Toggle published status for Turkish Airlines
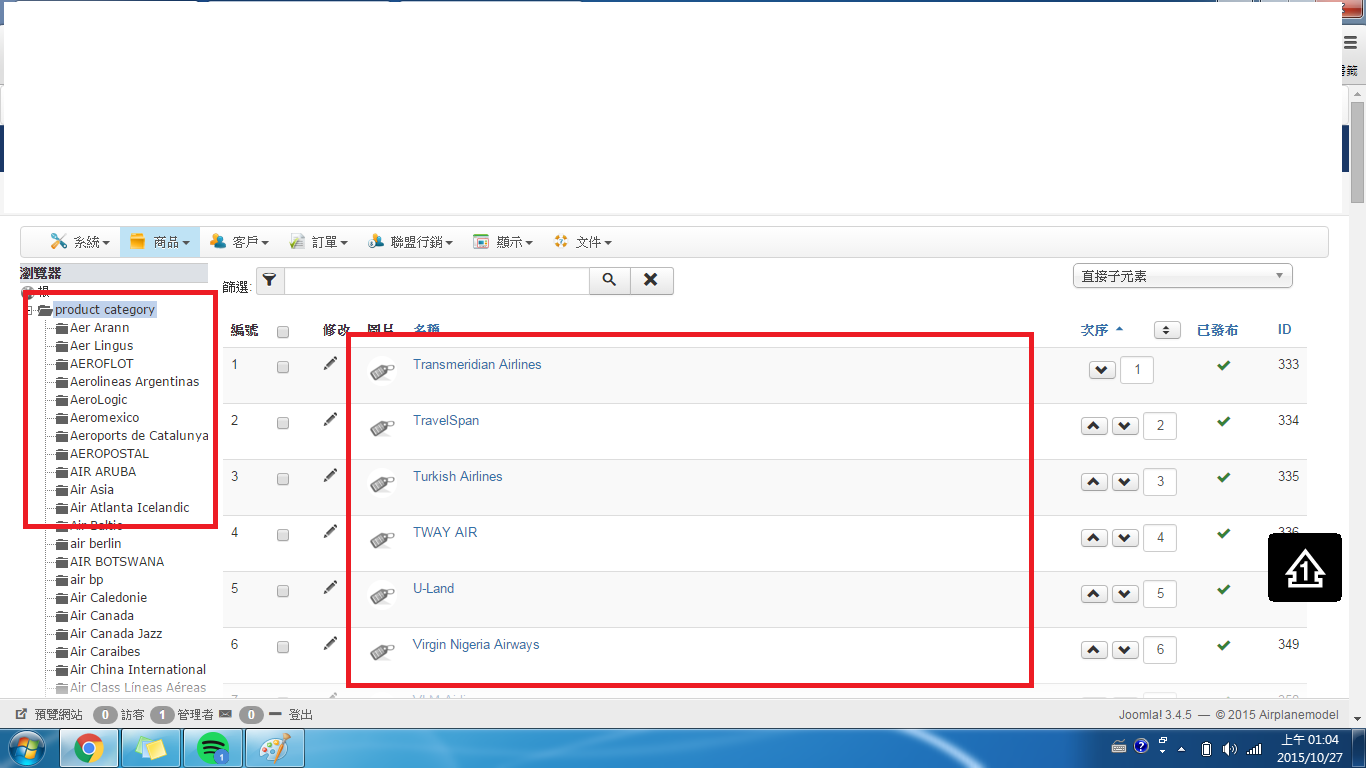1366x768 pixels. (x=1223, y=478)
